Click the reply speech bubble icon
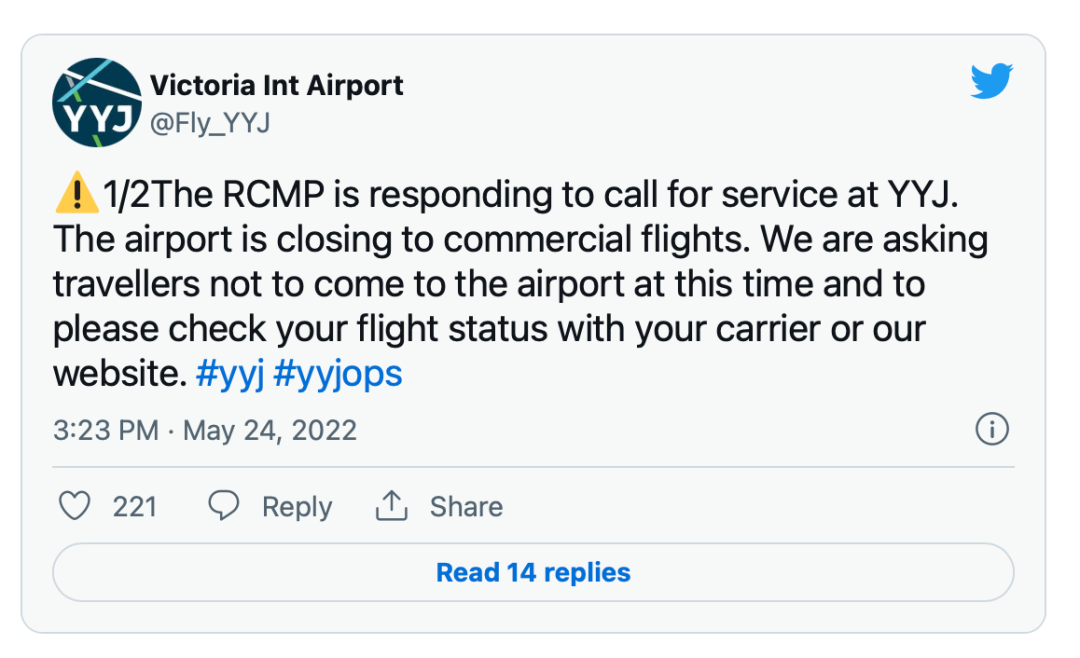 tap(223, 506)
